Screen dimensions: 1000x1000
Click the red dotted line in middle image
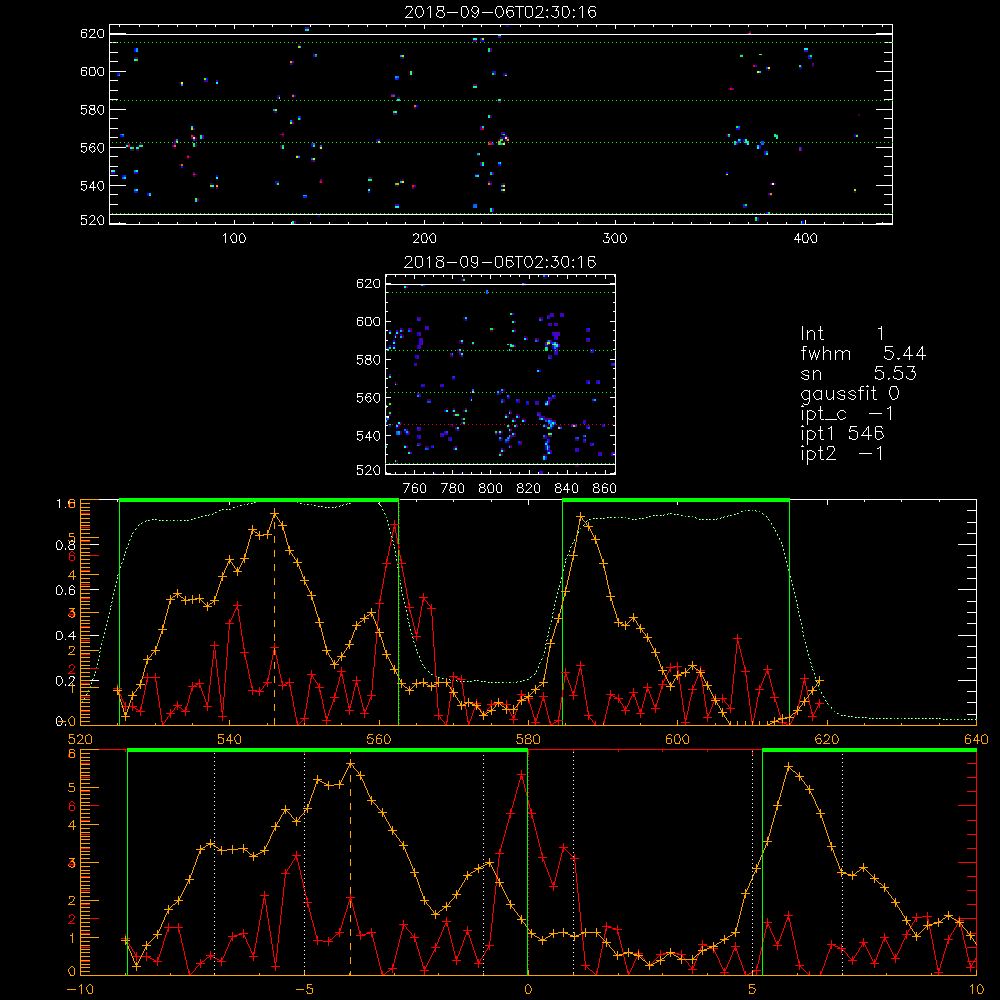click(500, 425)
